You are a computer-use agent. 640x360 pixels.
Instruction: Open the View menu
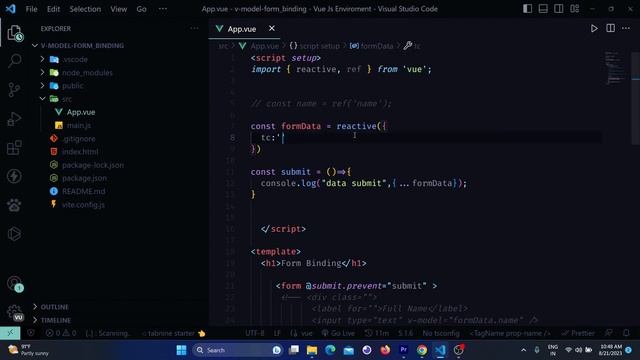click(x=118, y=9)
